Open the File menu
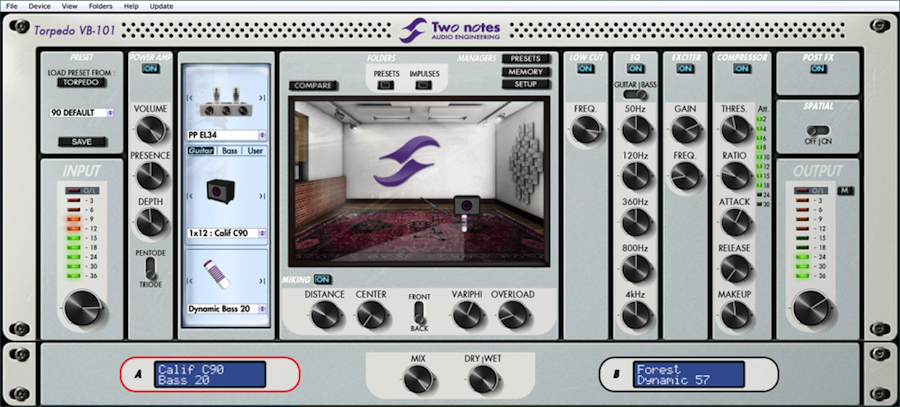The height and width of the screenshot is (407, 900). [11, 6]
